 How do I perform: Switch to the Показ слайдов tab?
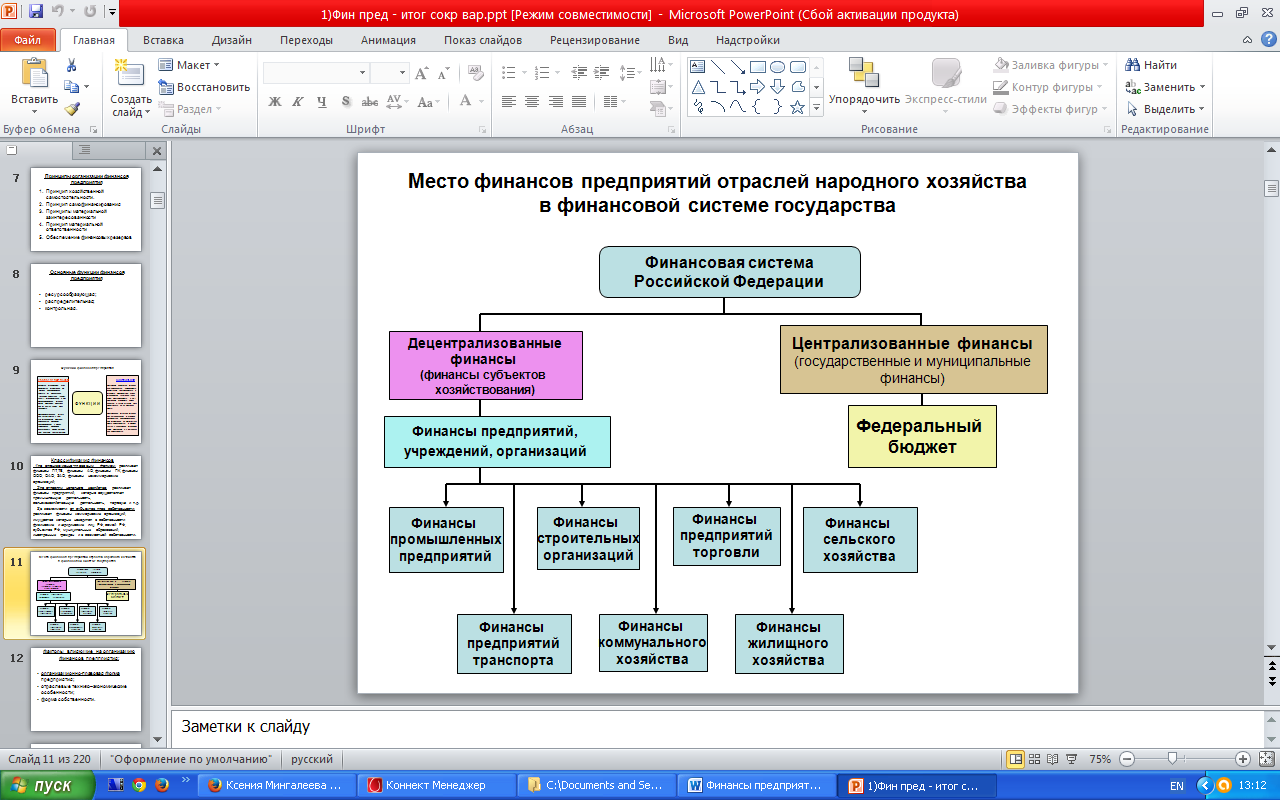pyautogui.click(x=483, y=40)
